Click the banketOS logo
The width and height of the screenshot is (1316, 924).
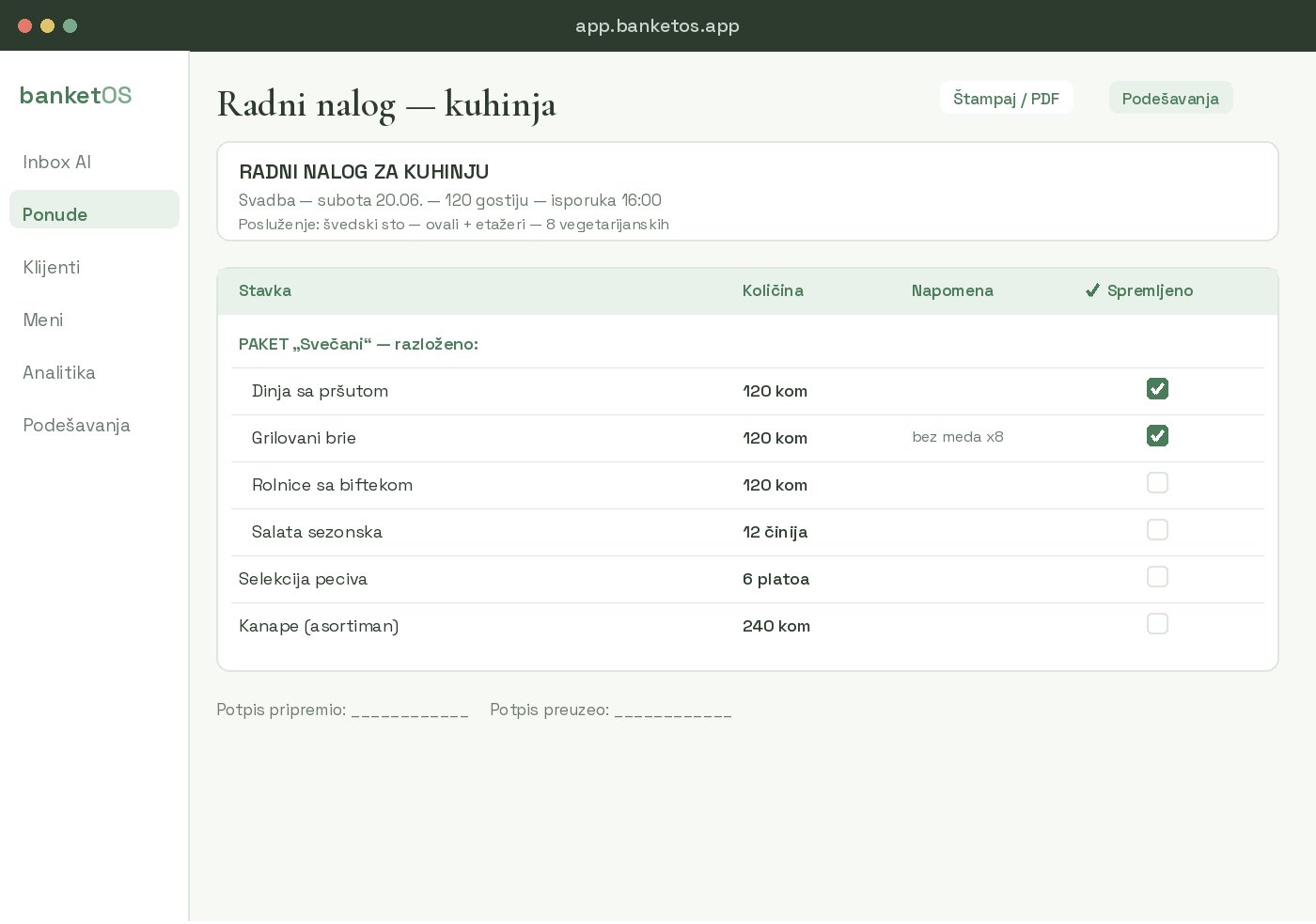(x=75, y=95)
